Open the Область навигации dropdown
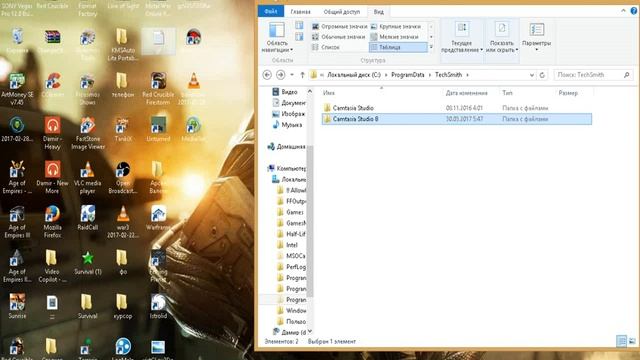The width and height of the screenshot is (640, 360). (x=277, y=38)
